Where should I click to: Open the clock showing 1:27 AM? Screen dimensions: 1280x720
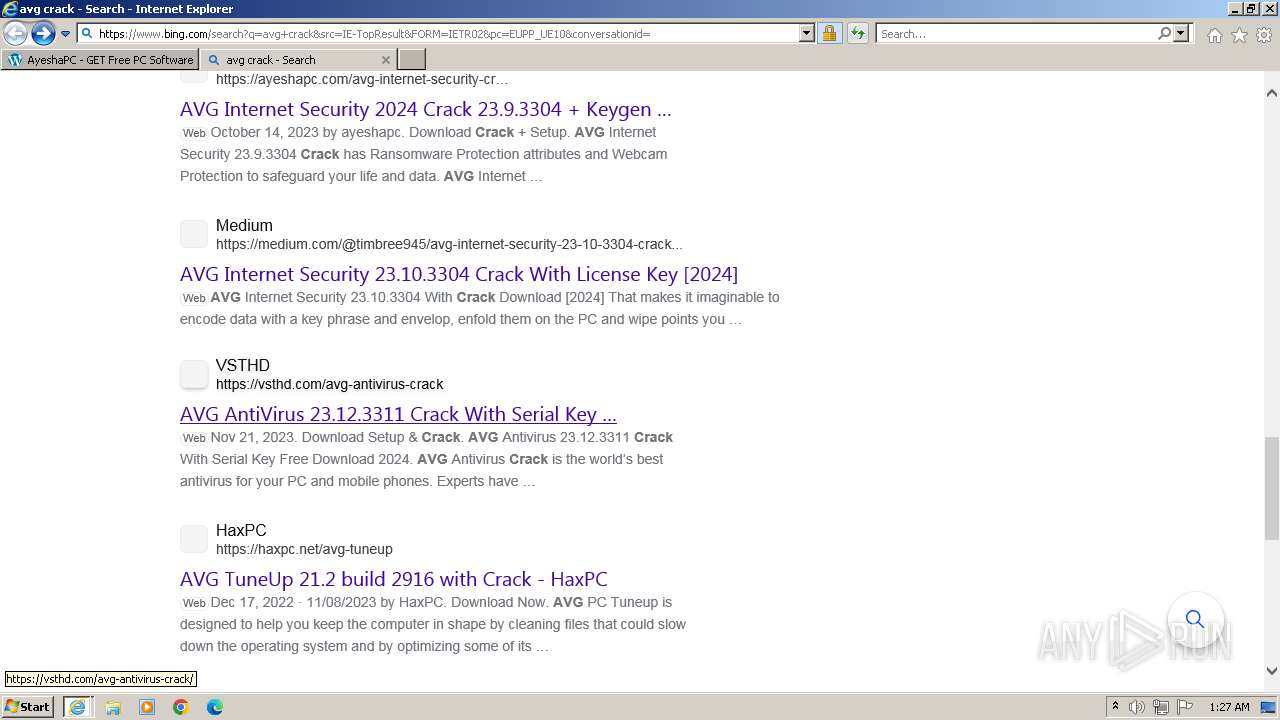pos(1229,707)
